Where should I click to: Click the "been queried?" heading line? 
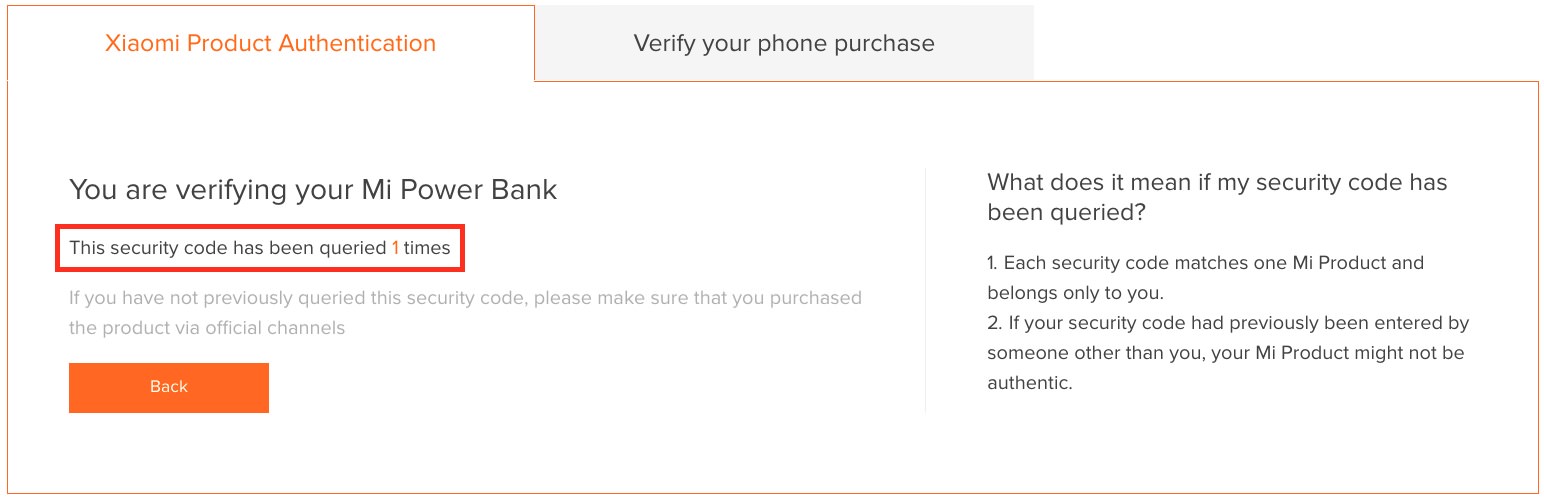pos(1066,212)
